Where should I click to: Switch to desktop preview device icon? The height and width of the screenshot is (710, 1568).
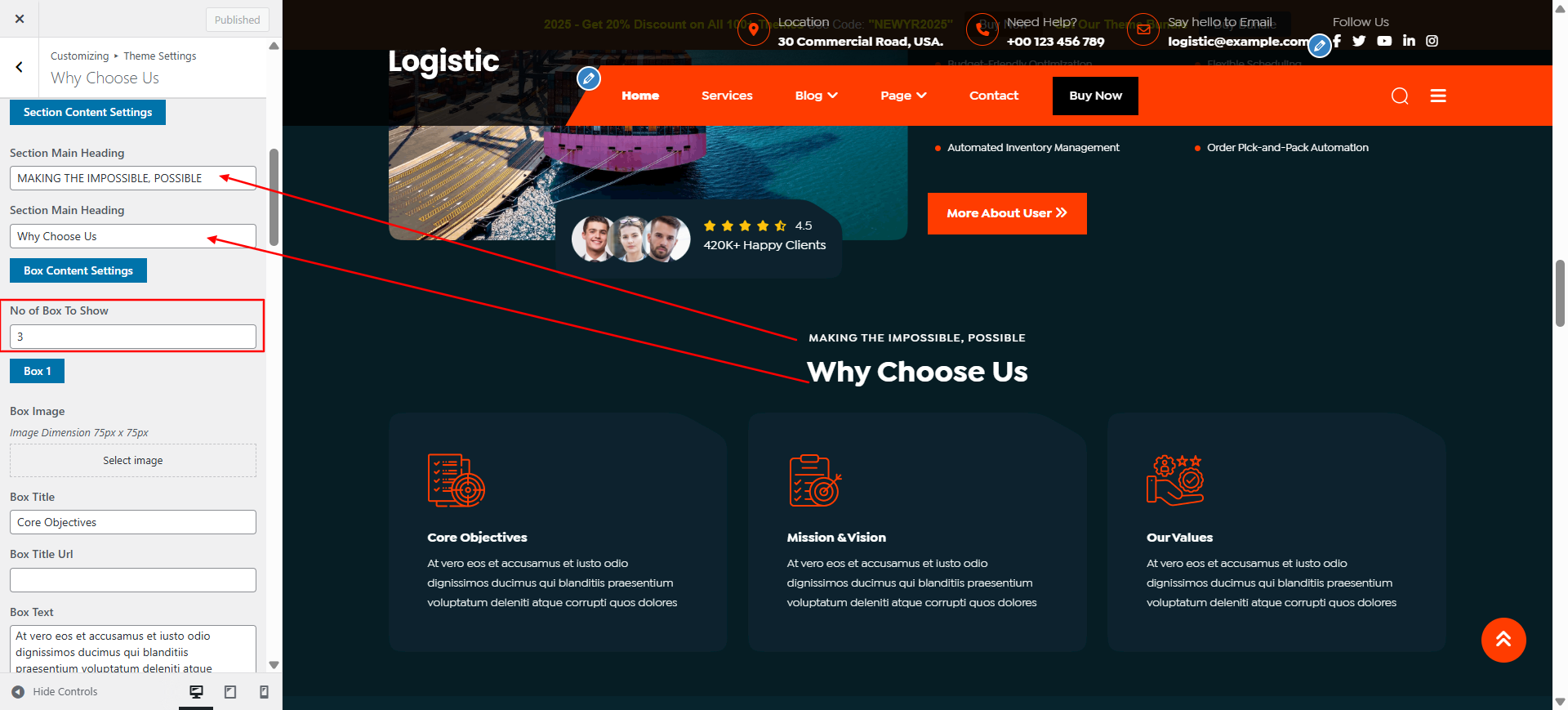[x=196, y=692]
